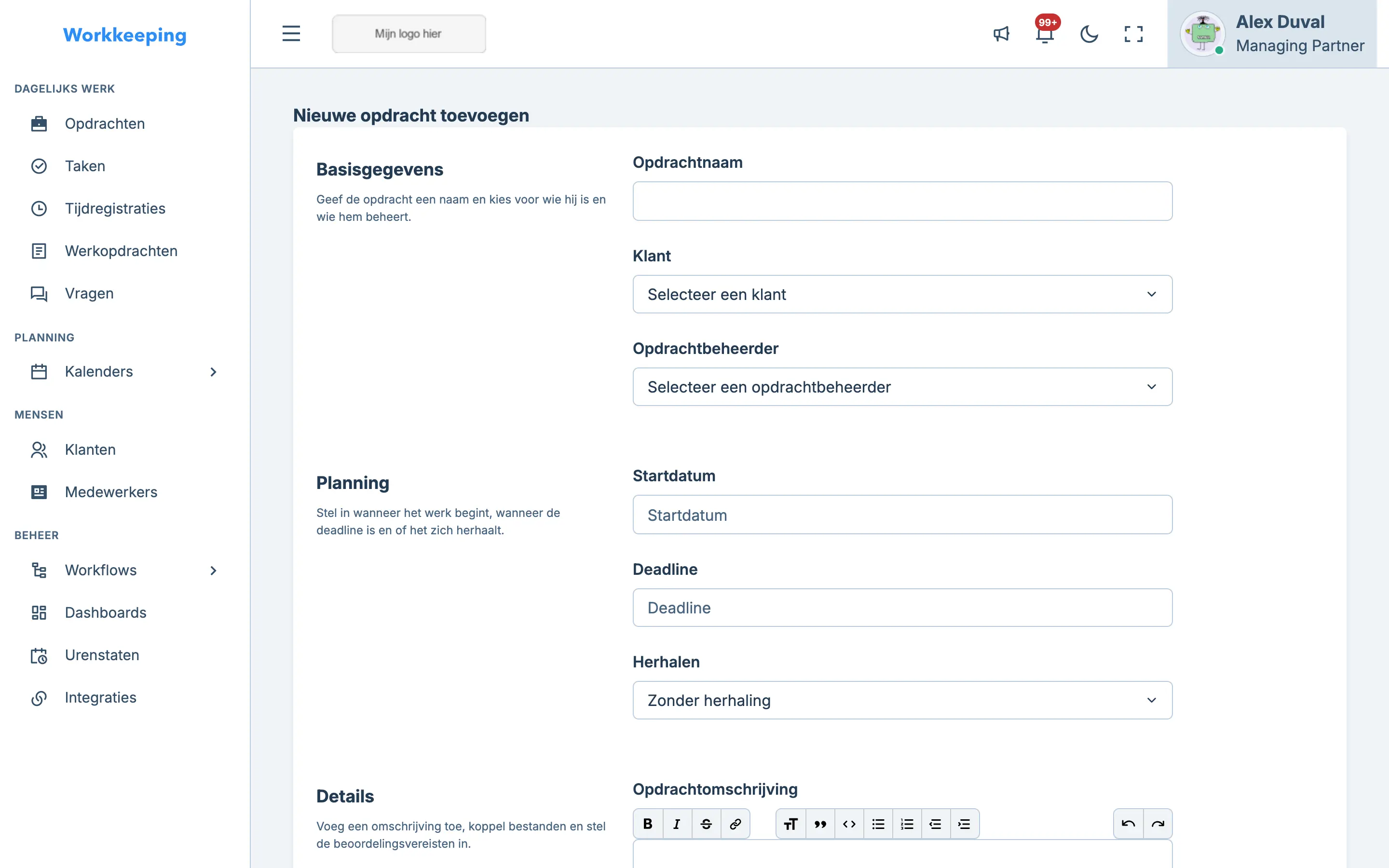Insert a code block in editor

[x=849, y=824]
